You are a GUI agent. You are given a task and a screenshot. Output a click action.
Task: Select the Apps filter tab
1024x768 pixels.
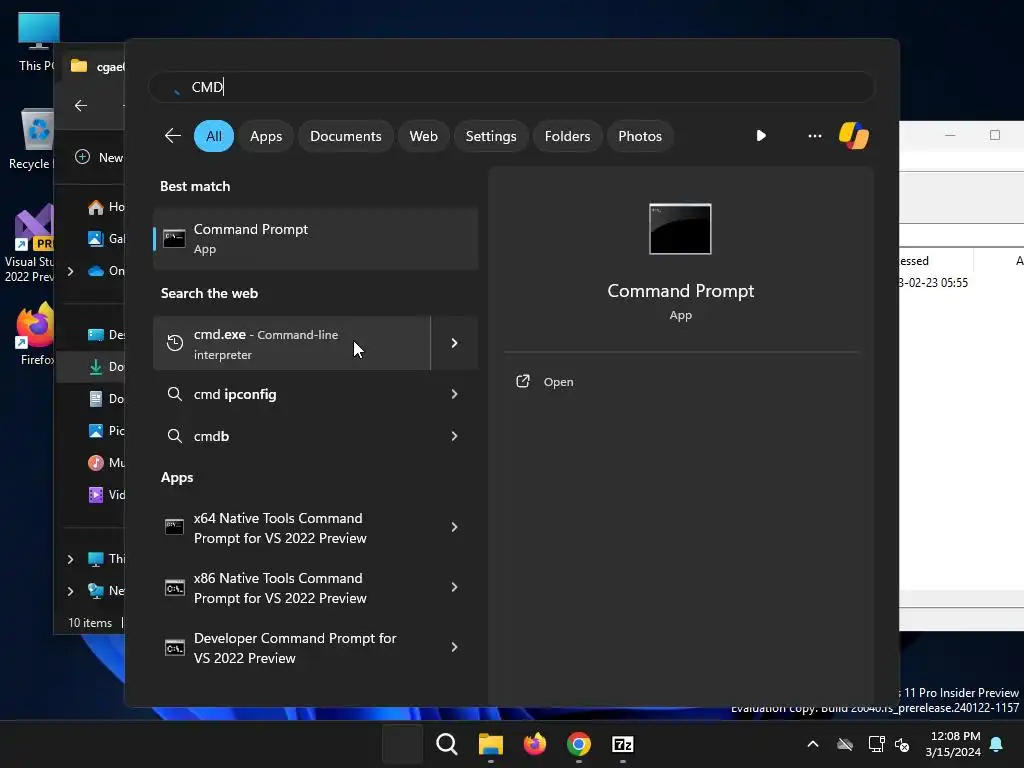[266, 136]
